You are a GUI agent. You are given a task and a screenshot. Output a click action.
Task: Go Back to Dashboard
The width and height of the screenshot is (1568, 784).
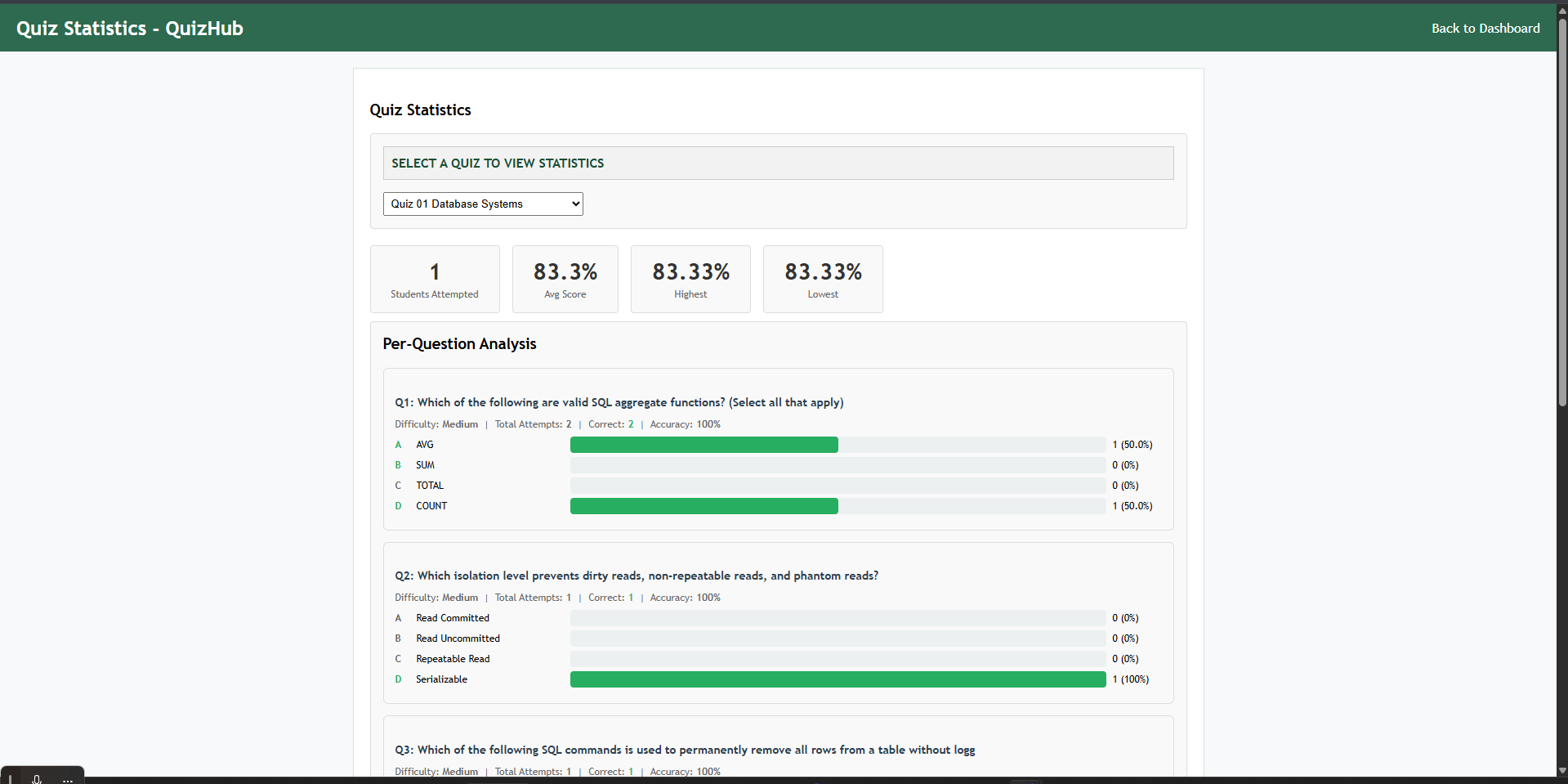point(1485,29)
